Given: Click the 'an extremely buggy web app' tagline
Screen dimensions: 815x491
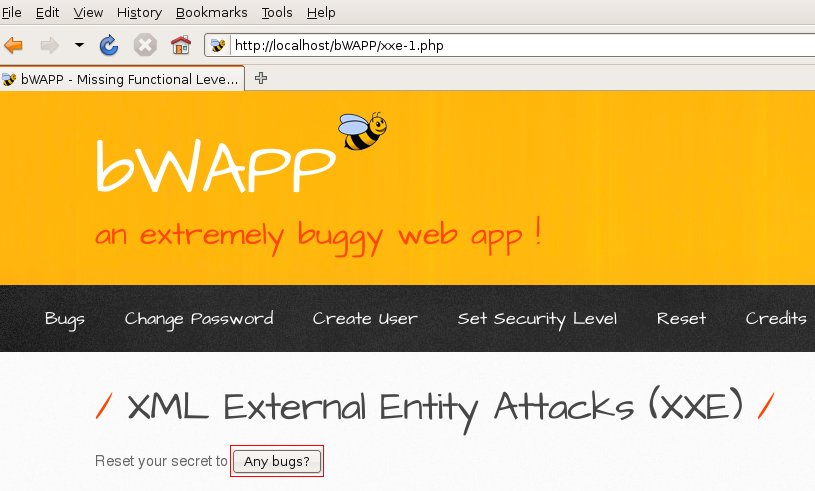Looking at the screenshot, I should [x=319, y=236].
